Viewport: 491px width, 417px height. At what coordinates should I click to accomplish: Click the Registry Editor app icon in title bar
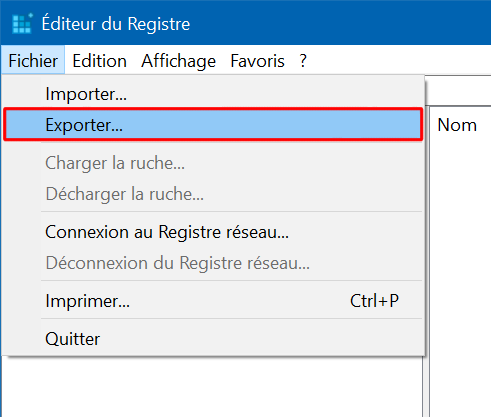22,24
